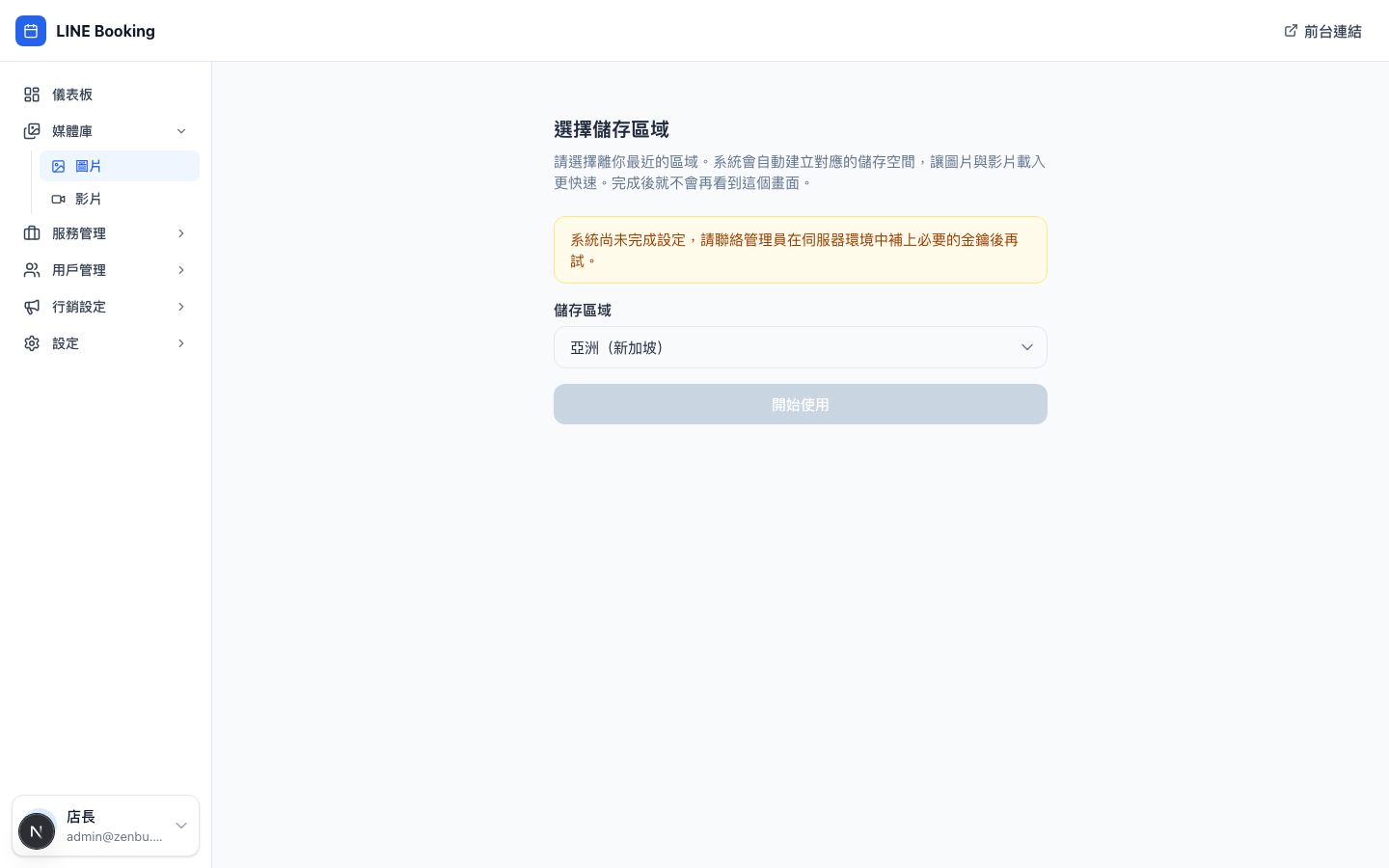This screenshot has height=868, width=1389.
Task: Select the 行銷設定 megaphone icon
Action: (x=32, y=307)
